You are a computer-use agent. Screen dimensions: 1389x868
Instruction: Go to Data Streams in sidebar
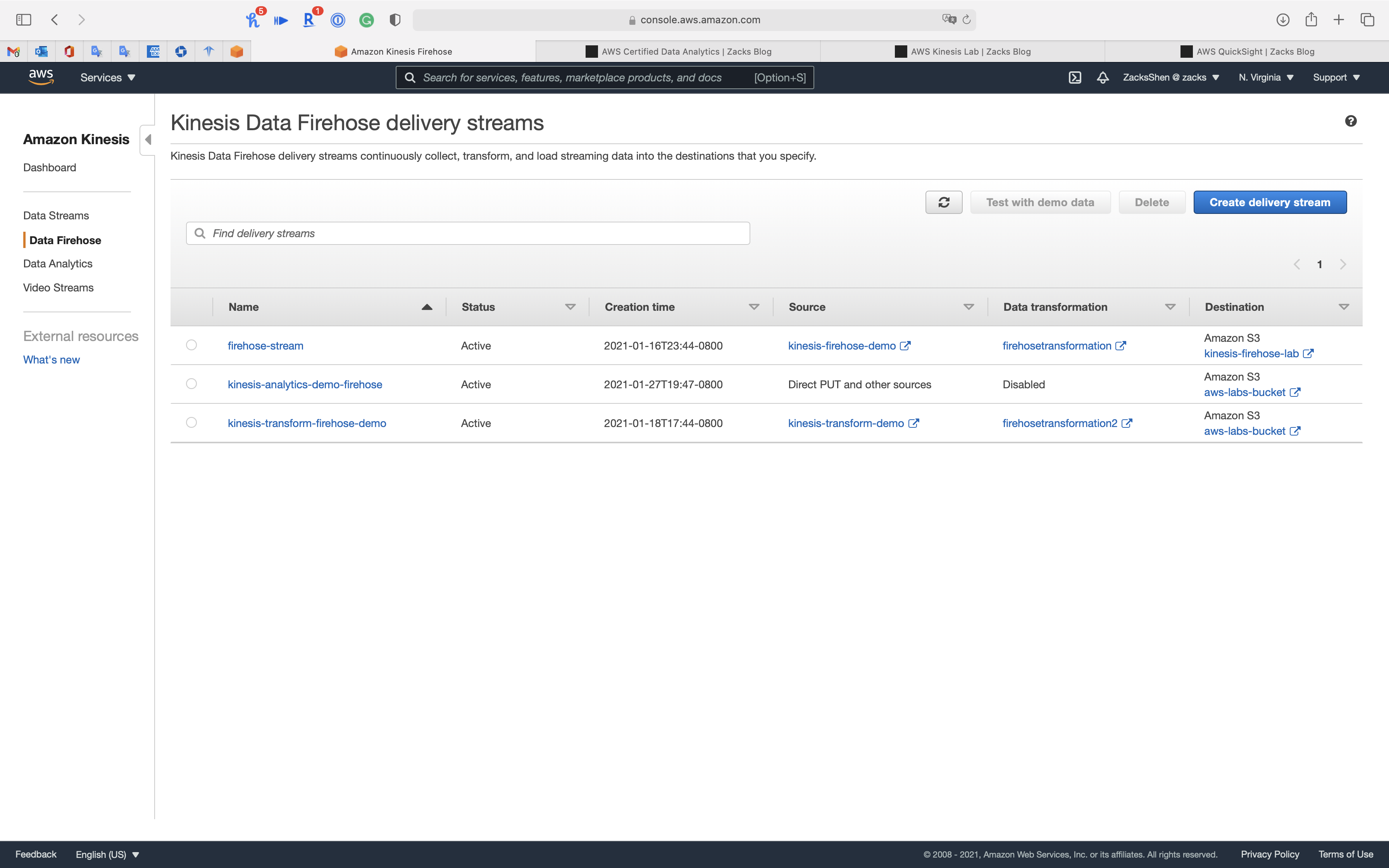point(56,216)
